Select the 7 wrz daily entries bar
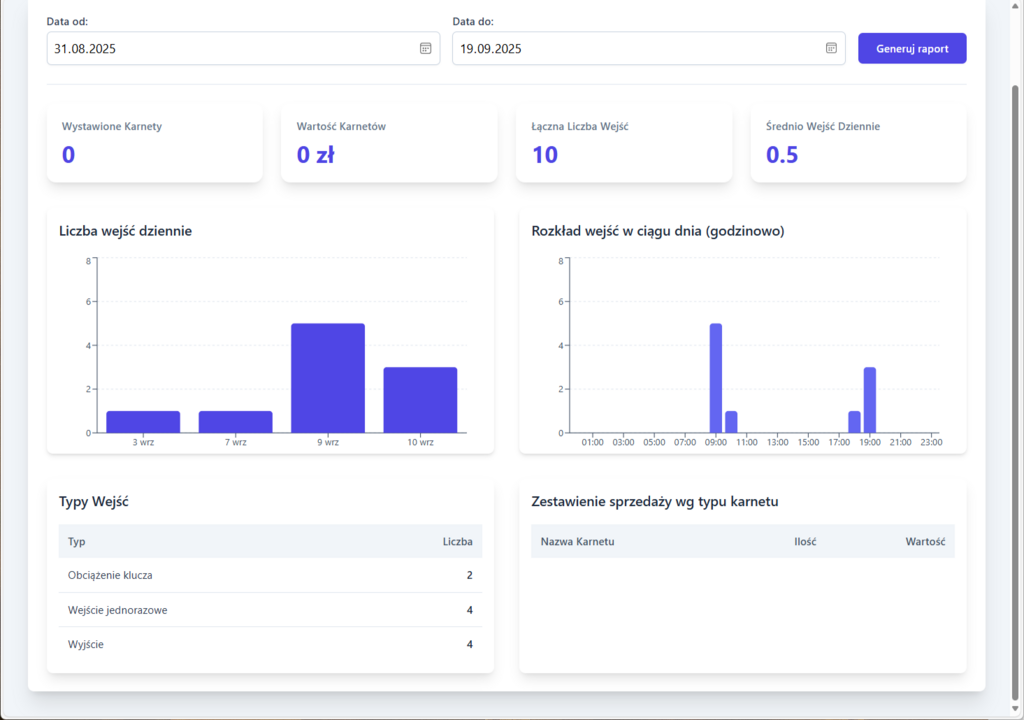The height and width of the screenshot is (720, 1024). tap(235, 422)
